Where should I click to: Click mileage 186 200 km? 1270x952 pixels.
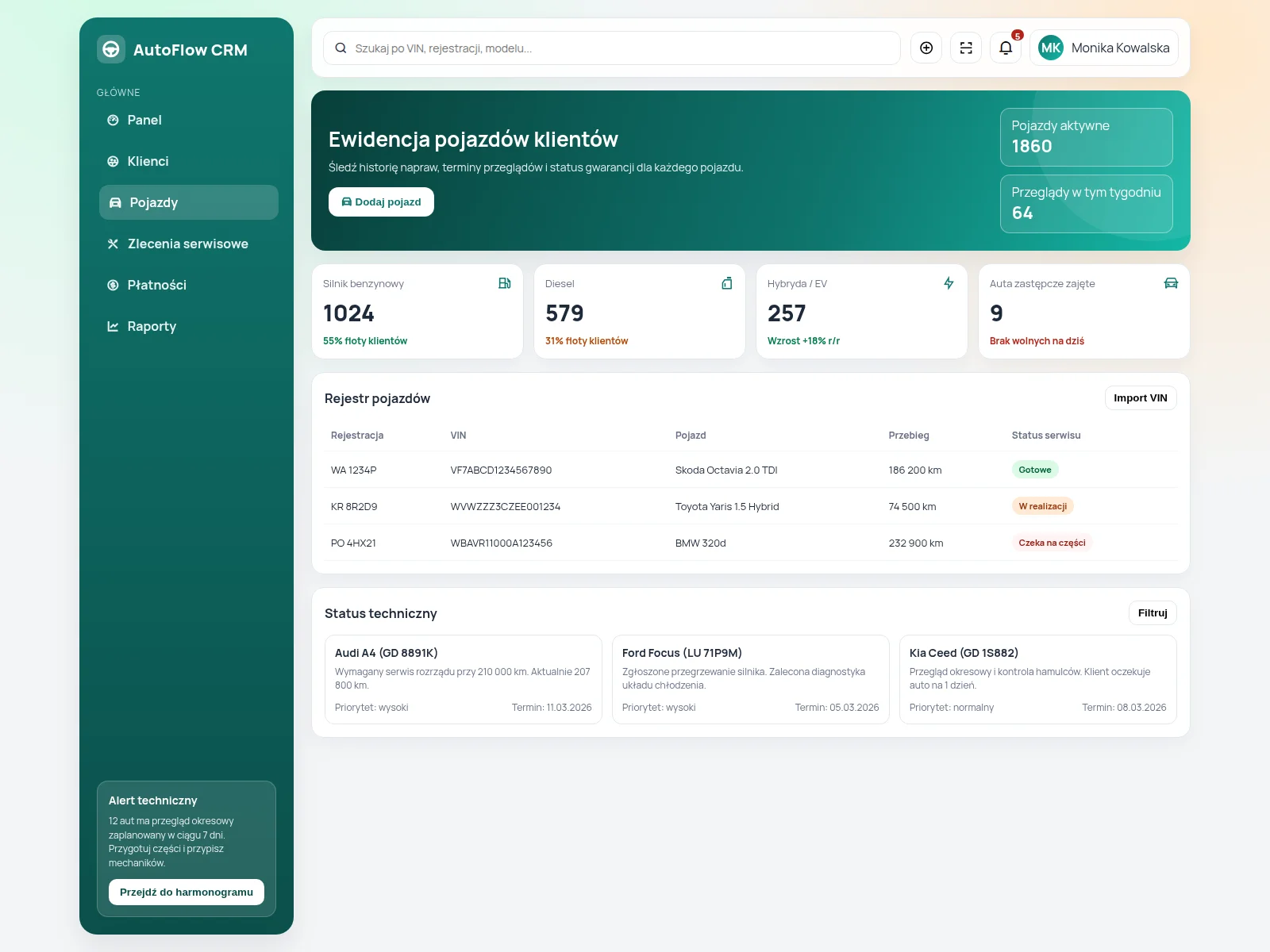coord(915,470)
